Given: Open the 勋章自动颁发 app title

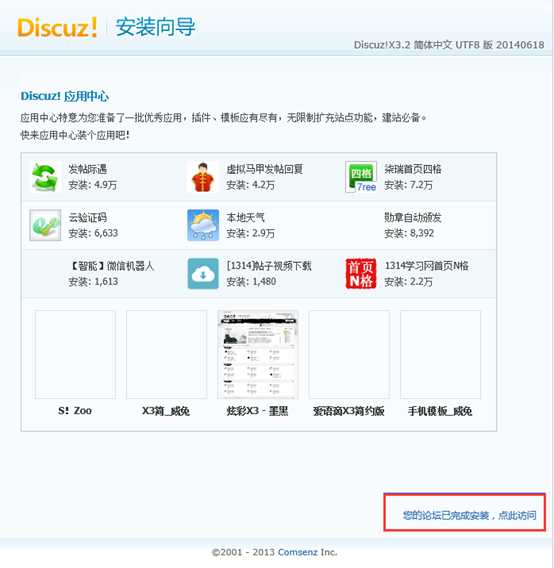Looking at the screenshot, I should click(413, 217).
